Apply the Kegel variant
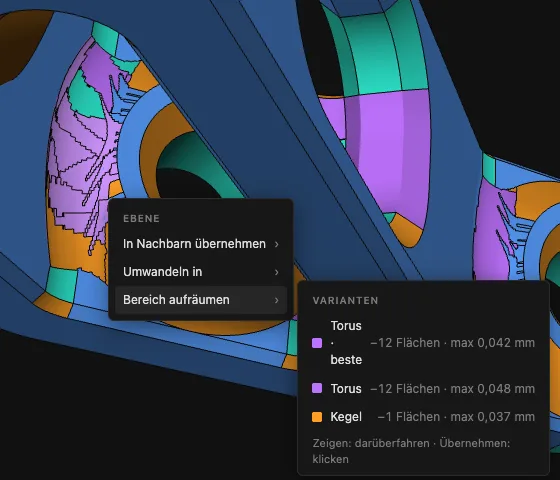This screenshot has height=480, width=560. 424,417
